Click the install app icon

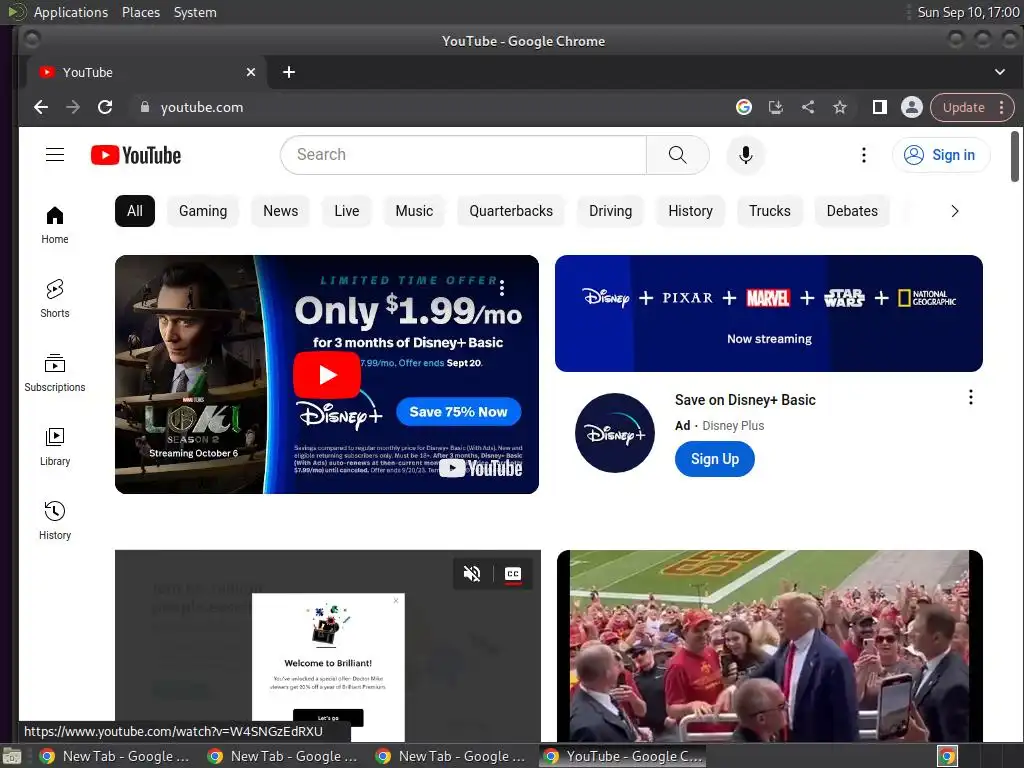tap(775, 107)
